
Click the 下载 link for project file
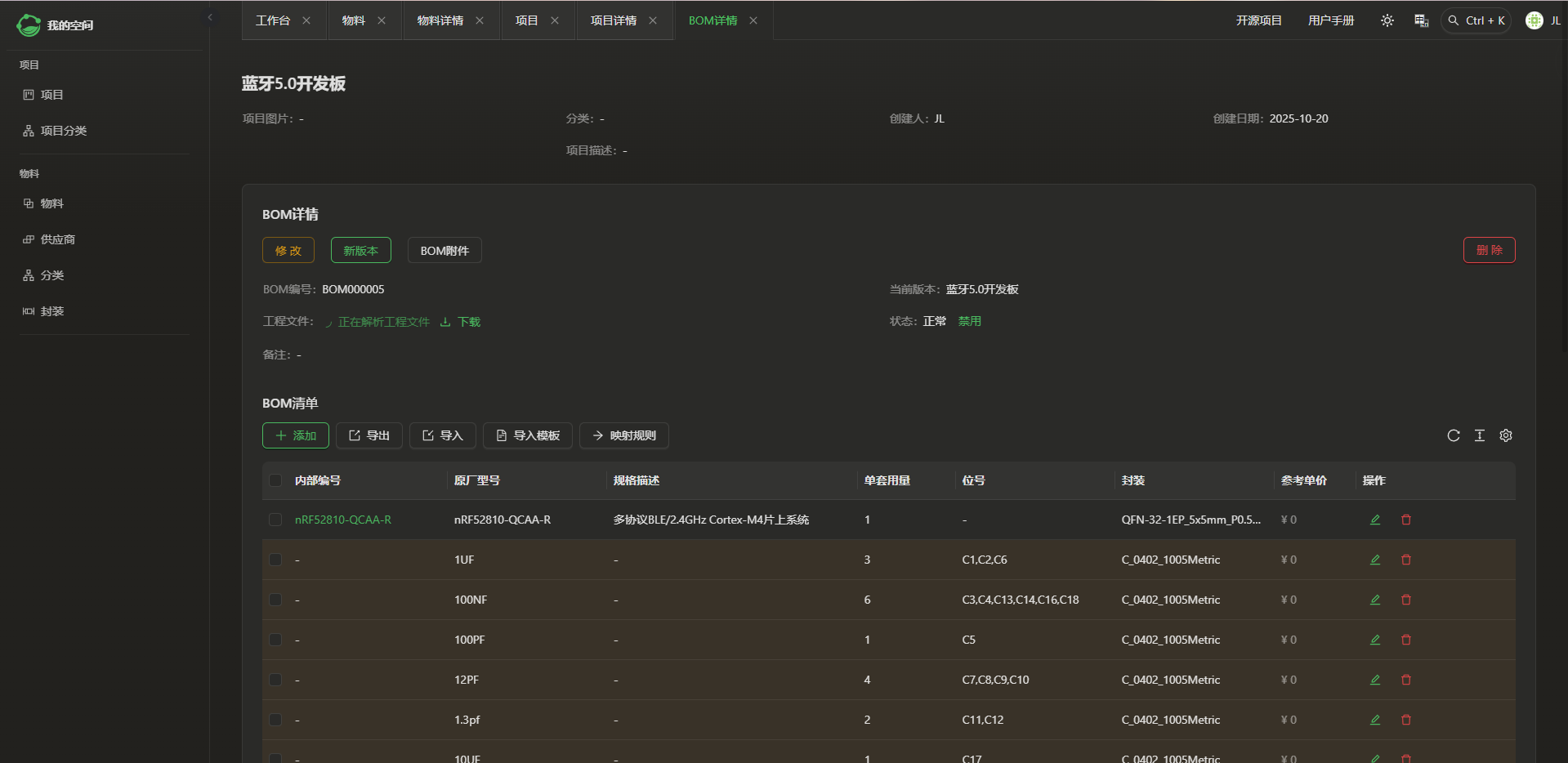[x=468, y=322]
